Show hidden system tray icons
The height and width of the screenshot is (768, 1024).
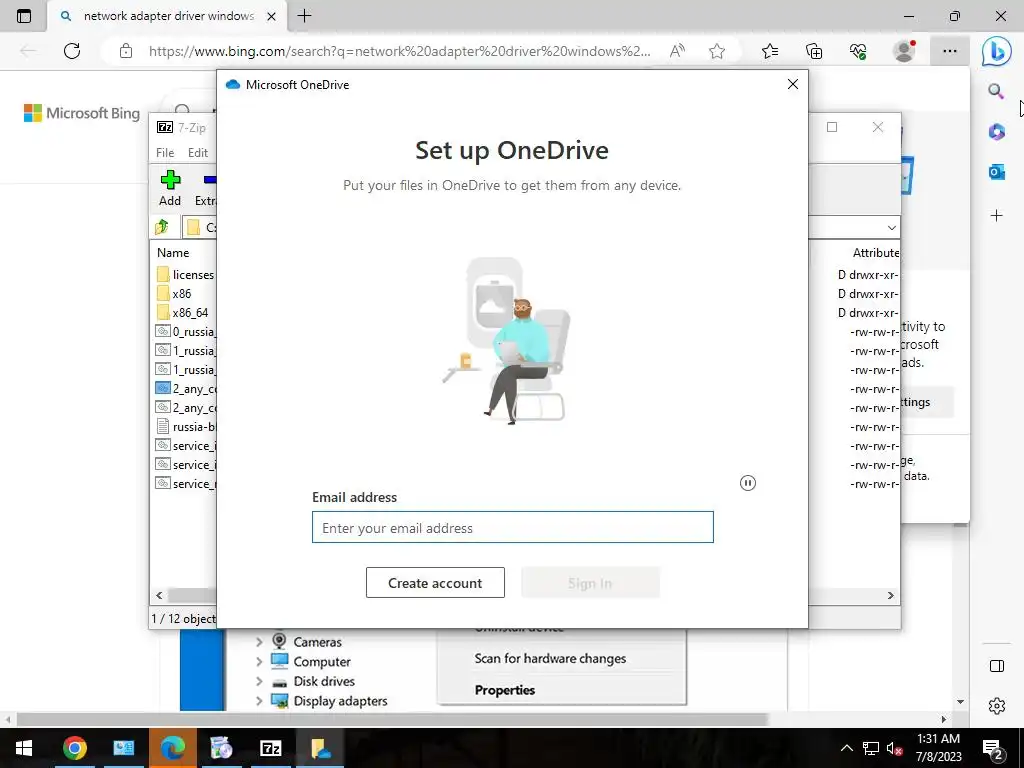[846, 748]
